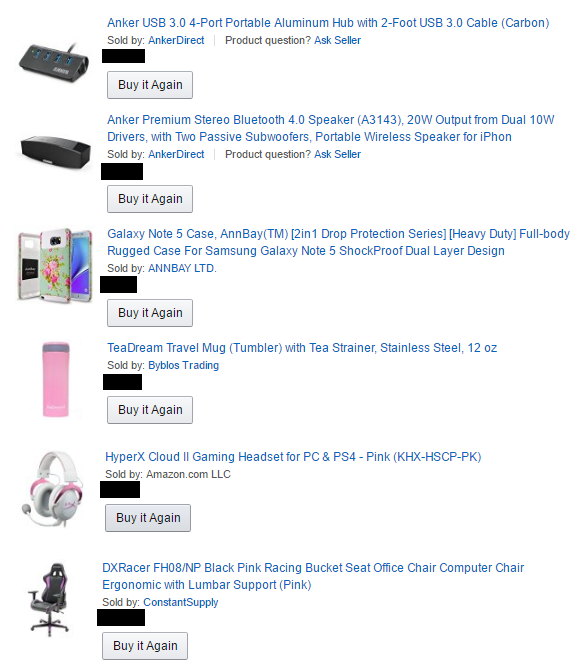Viewport: 587px width, 666px height.
Task: Open the Anker Bluetooth Speaker product image
Action: [x=56, y=152]
